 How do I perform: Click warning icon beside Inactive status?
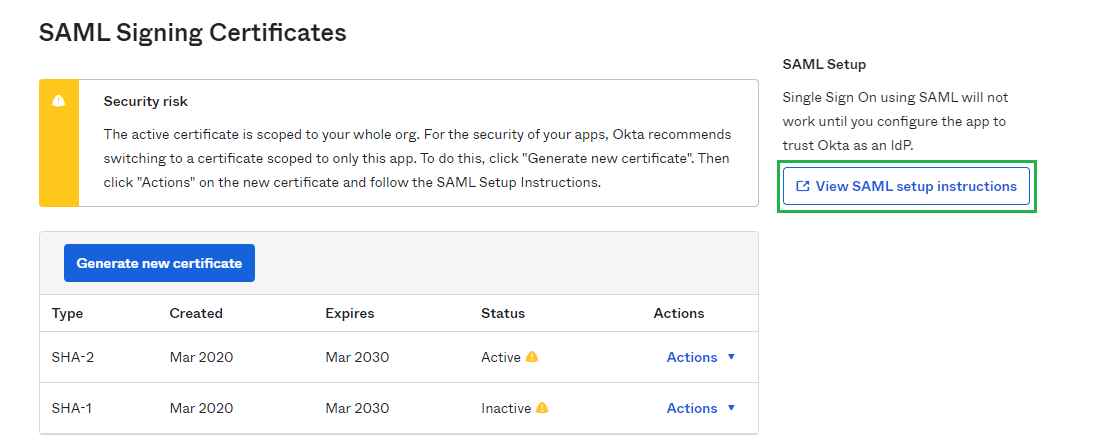[x=542, y=408]
